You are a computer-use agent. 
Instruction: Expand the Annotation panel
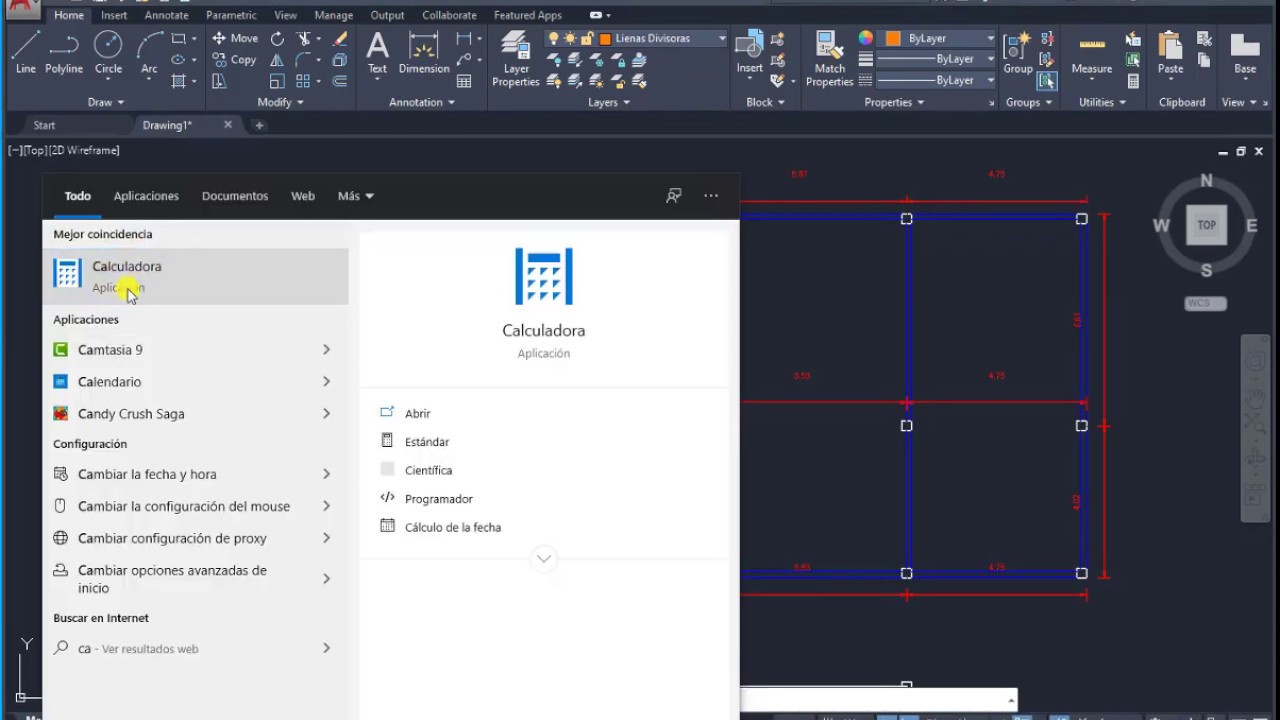[421, 102]
